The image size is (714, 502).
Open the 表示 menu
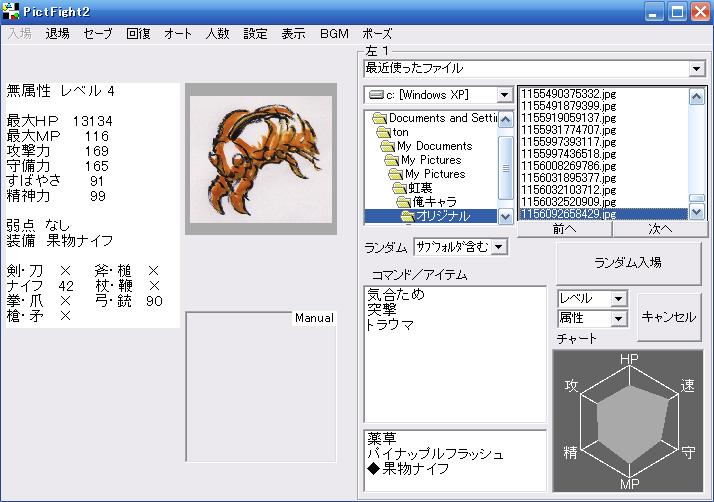(x=293, y=34)
